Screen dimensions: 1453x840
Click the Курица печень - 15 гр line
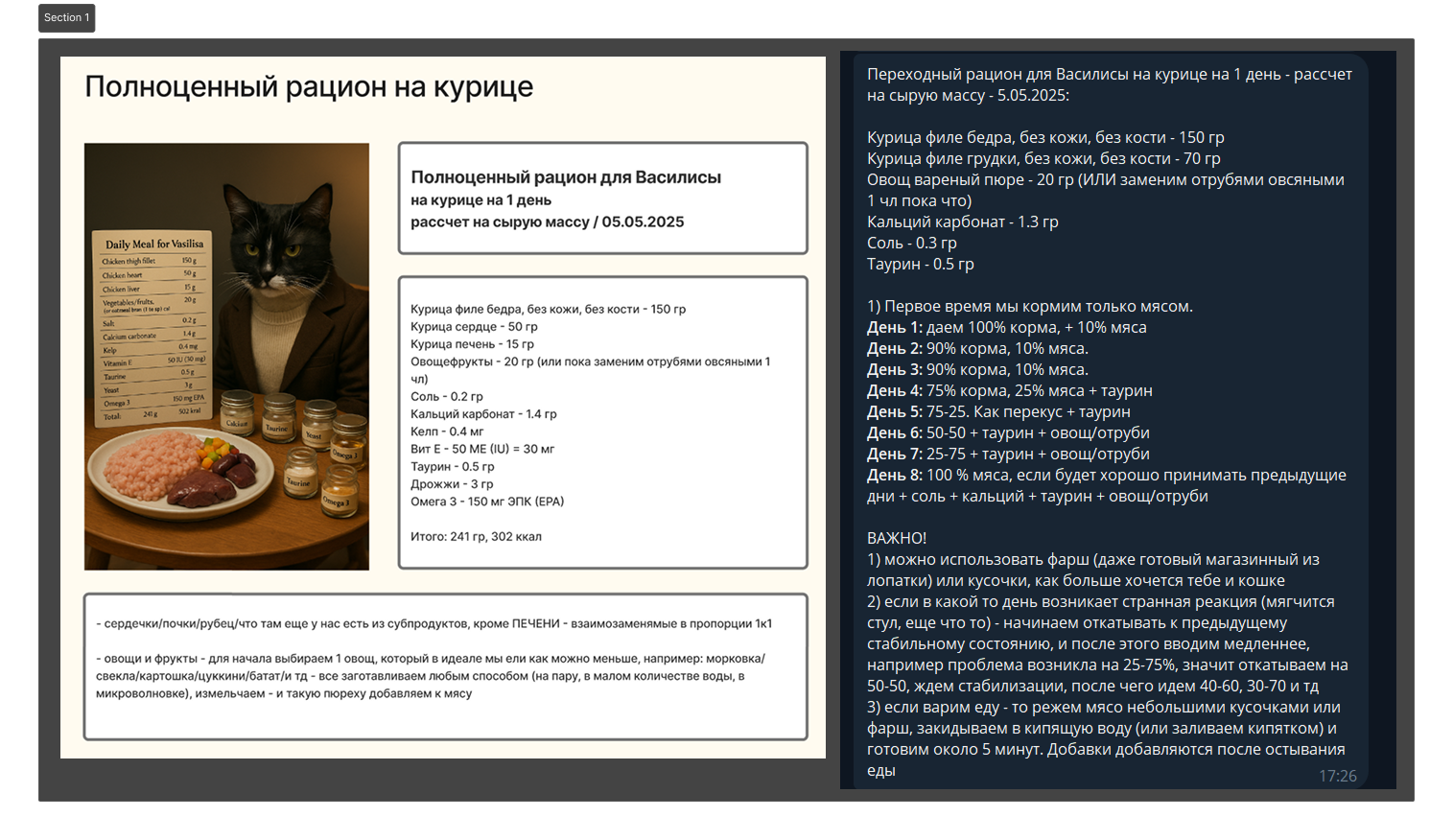[472, 344]
